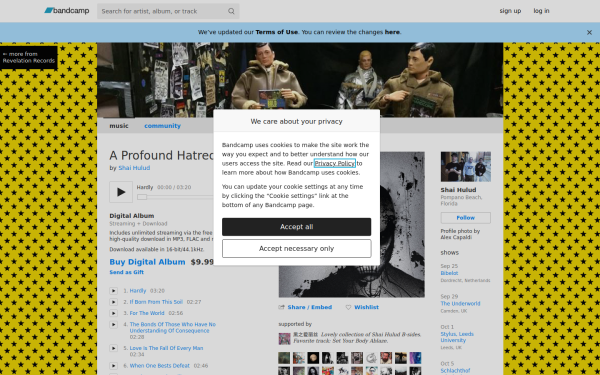
Task: Play track 3 For The World icon
Action: [113, 313]
